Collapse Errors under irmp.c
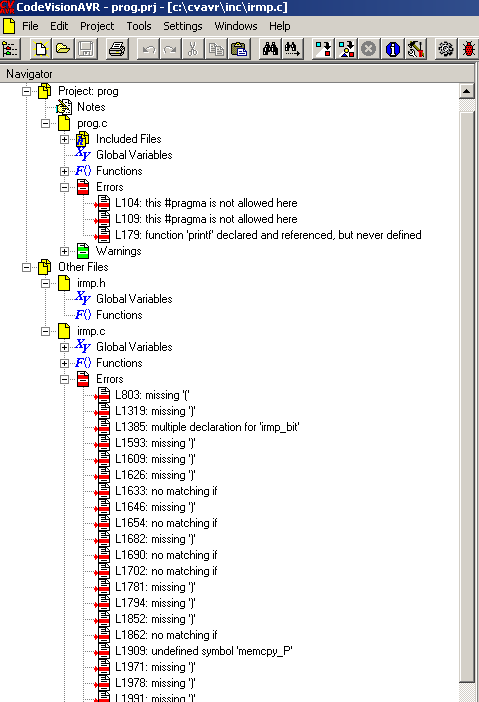479x702 pixels. tap(64, 379)
